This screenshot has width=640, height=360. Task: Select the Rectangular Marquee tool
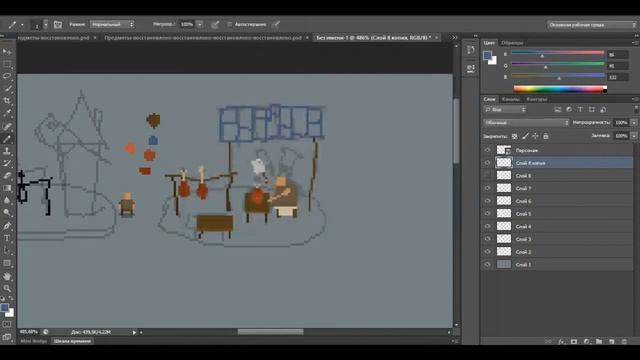[7, 64]
